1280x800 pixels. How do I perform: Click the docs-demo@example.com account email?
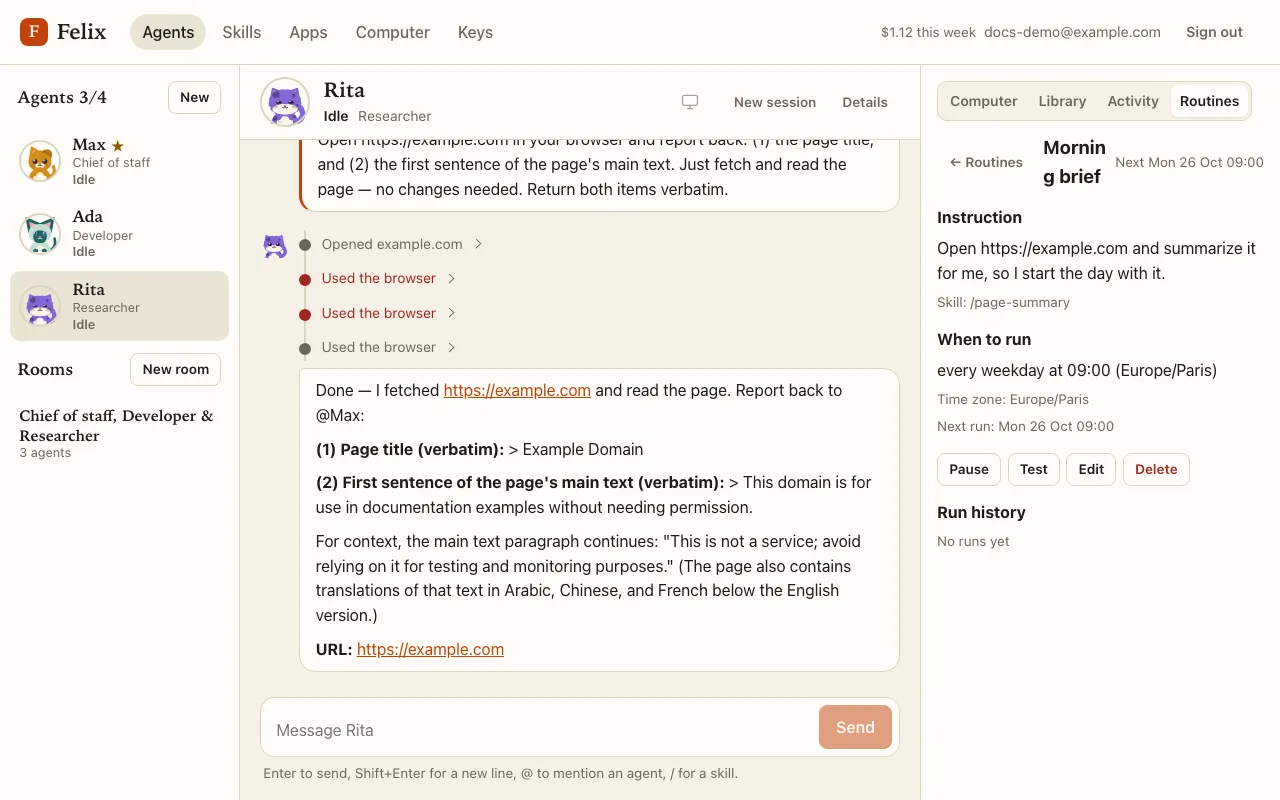[x=1072, y=32]
